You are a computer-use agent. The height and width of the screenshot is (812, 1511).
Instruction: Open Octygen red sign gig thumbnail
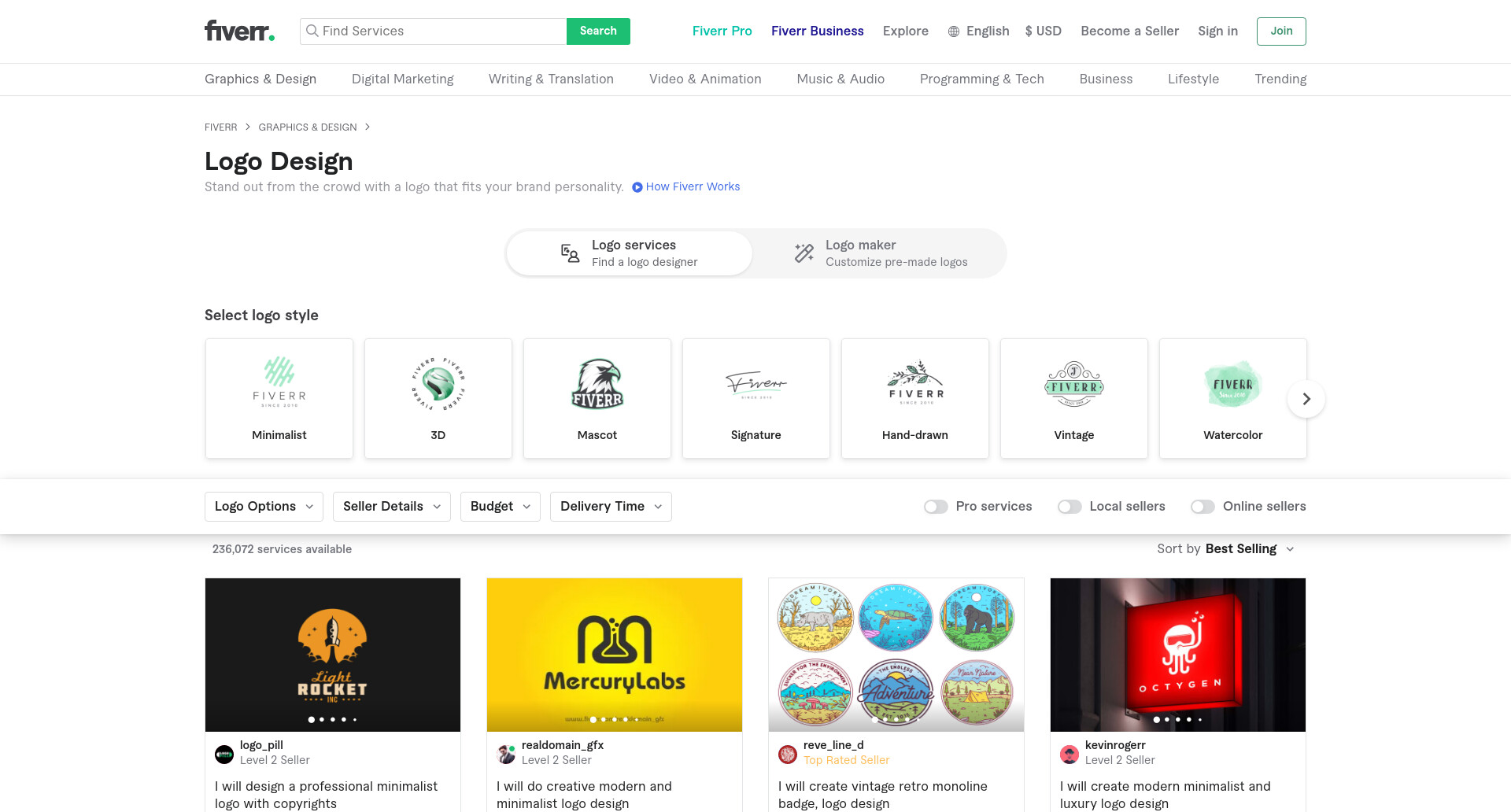click(x=1178, y=655)
